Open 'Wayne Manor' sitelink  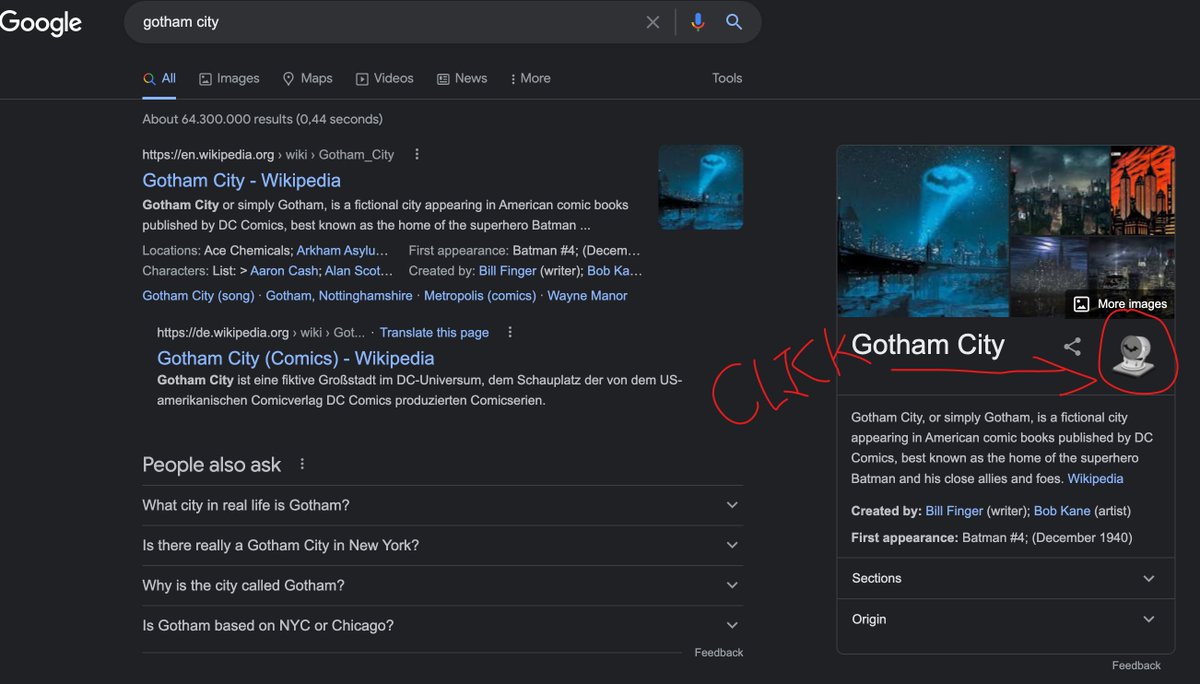(588, 296)
